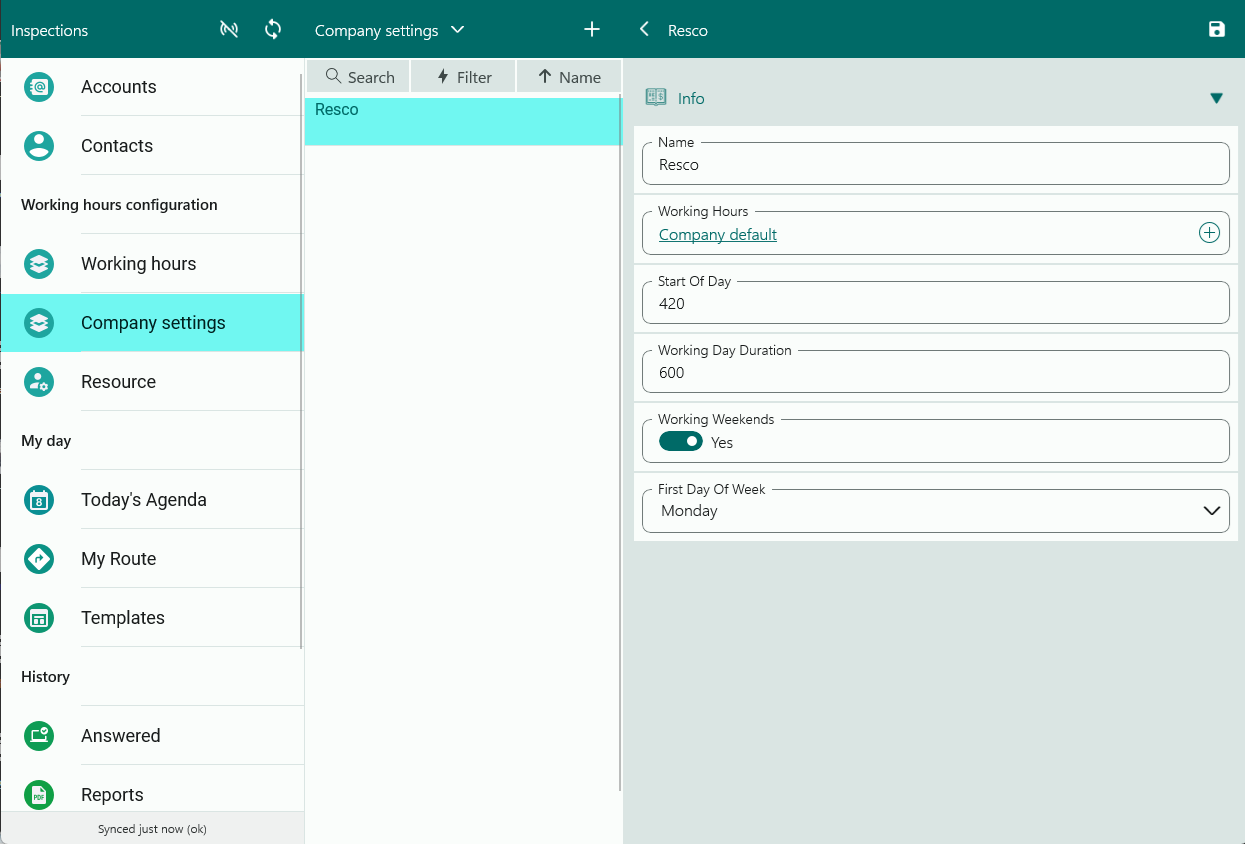This screenshot has height=844, width=1245.
Task: Click the offline link icon in header
Action: [229, 30]
